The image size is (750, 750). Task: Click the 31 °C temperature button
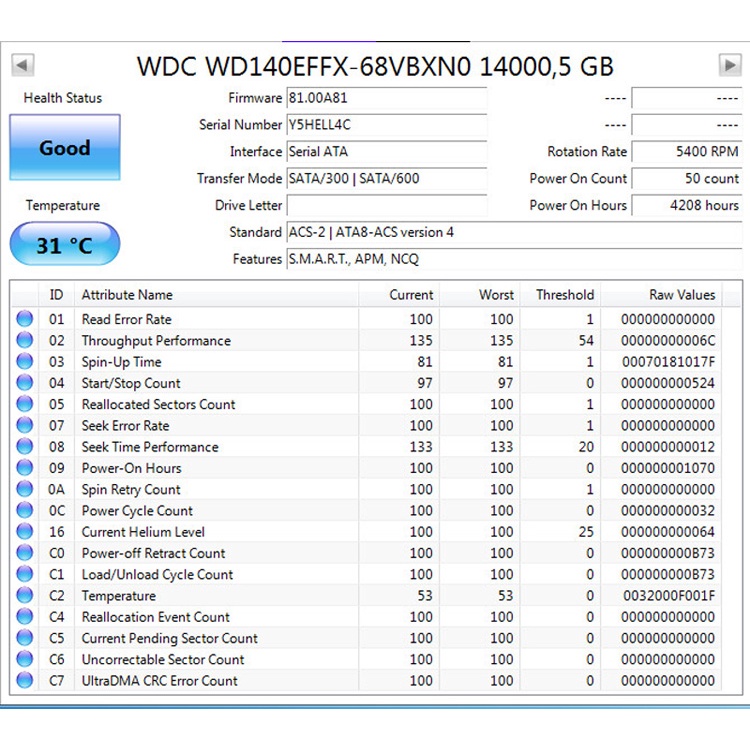(65, 244)
